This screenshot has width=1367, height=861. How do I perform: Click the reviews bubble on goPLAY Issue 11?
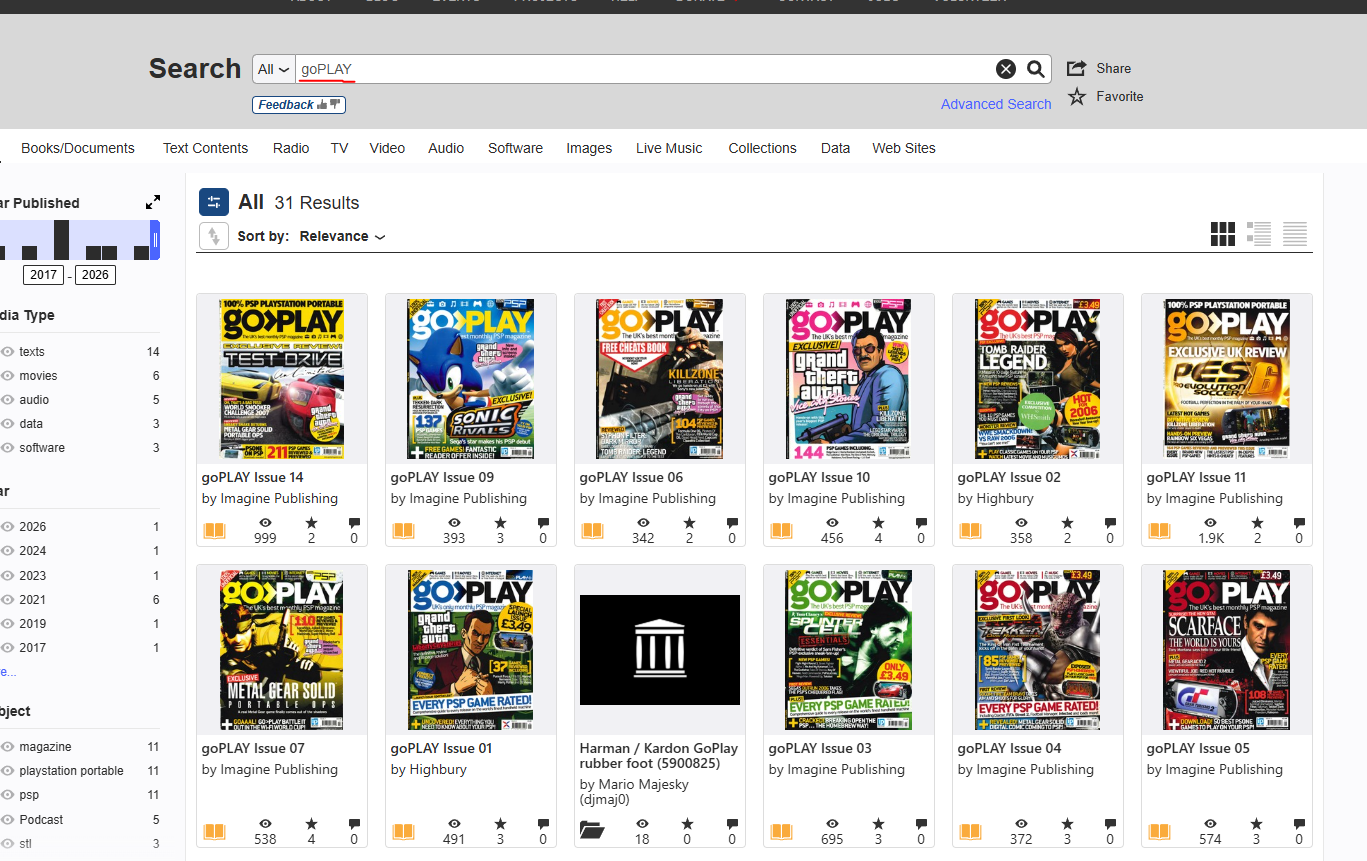1299,523
